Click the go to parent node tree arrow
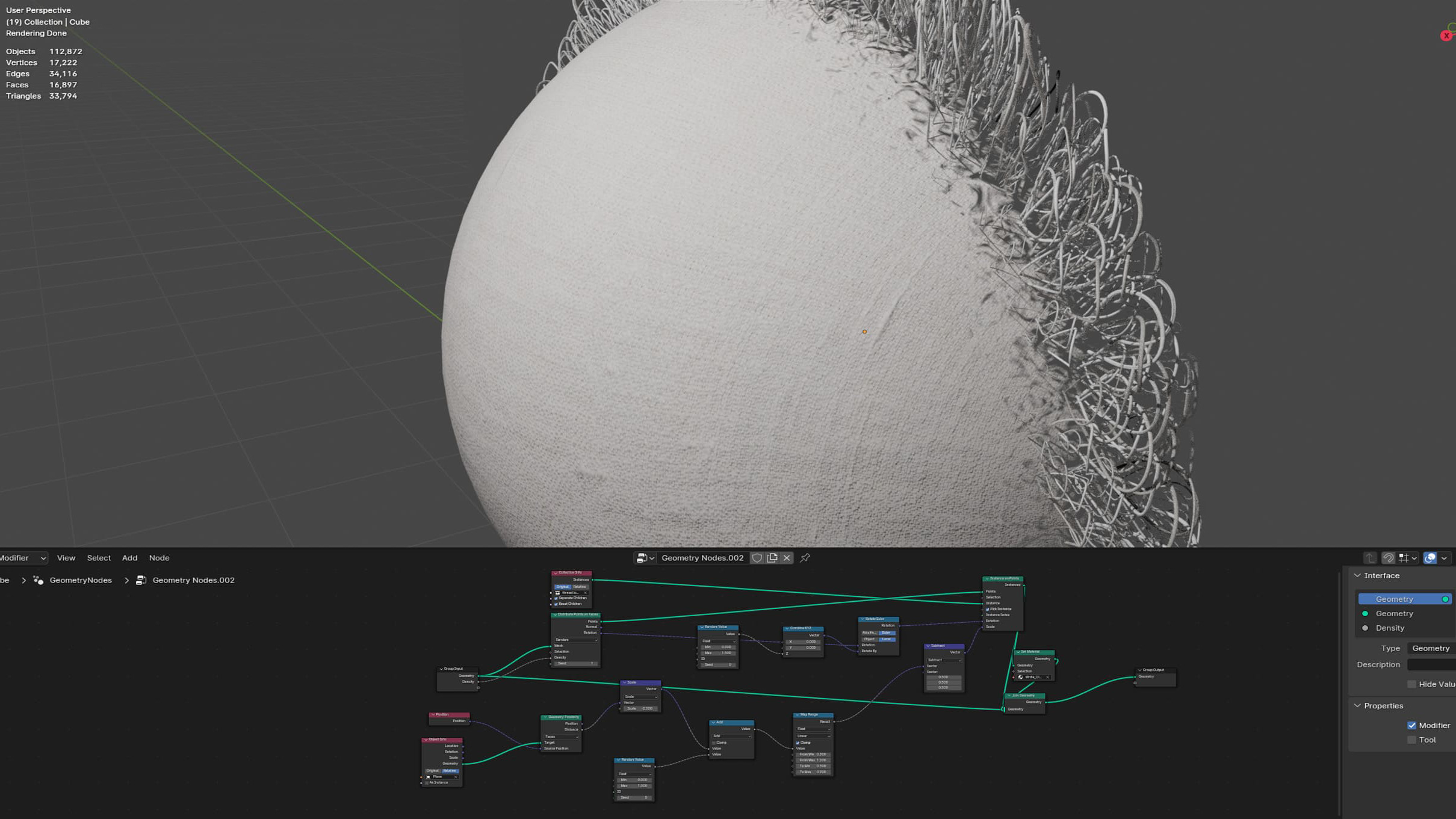This screenshot has width=1456, height=819. click(x=1369, y=558)
